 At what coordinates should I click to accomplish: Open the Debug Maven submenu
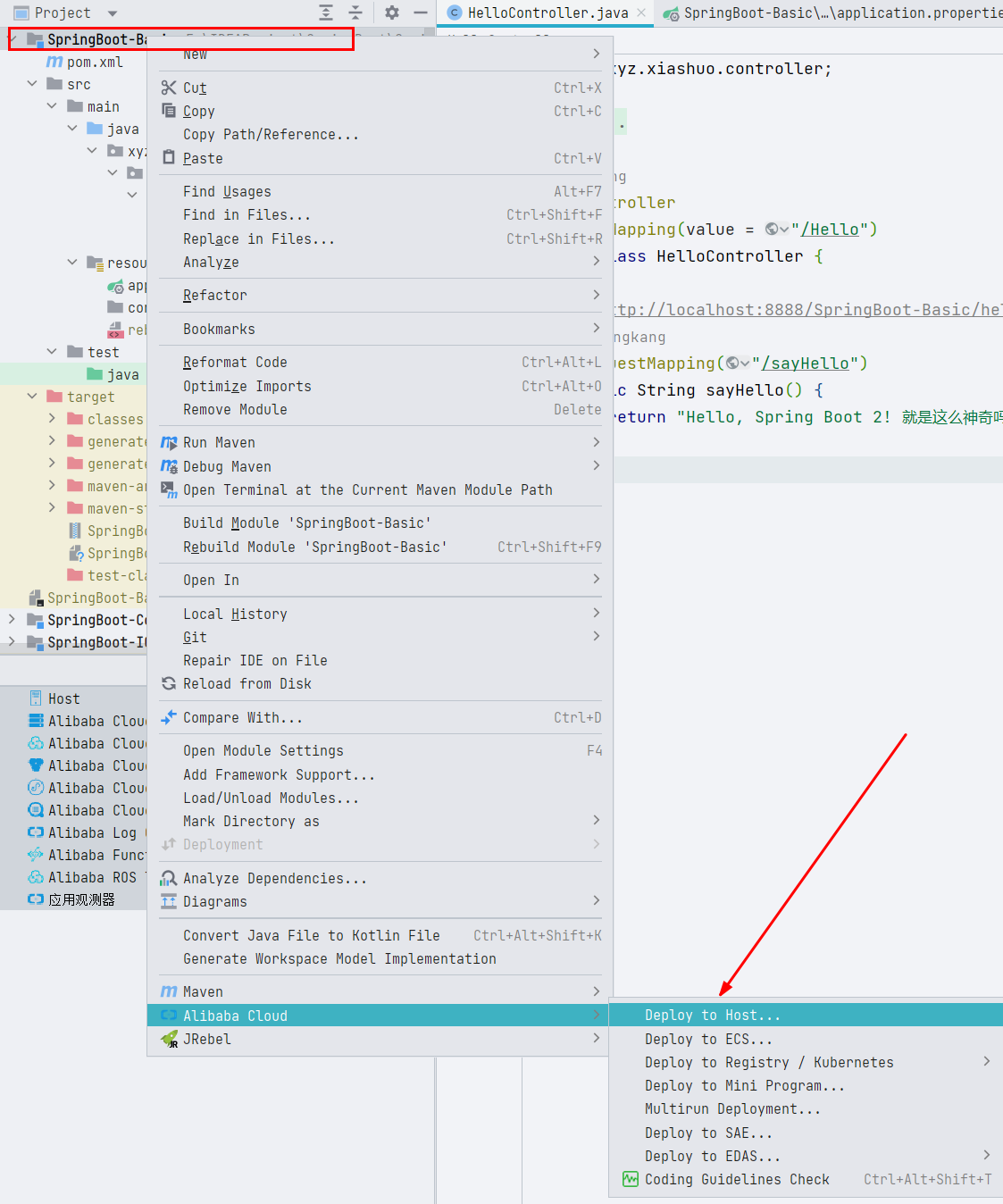(380, 466)
